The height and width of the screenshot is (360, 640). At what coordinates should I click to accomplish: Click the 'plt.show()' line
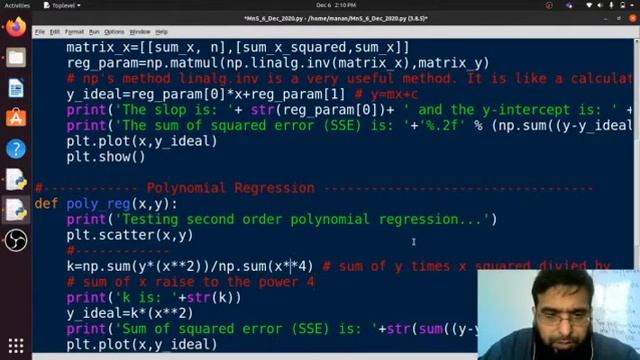point(106,157)
